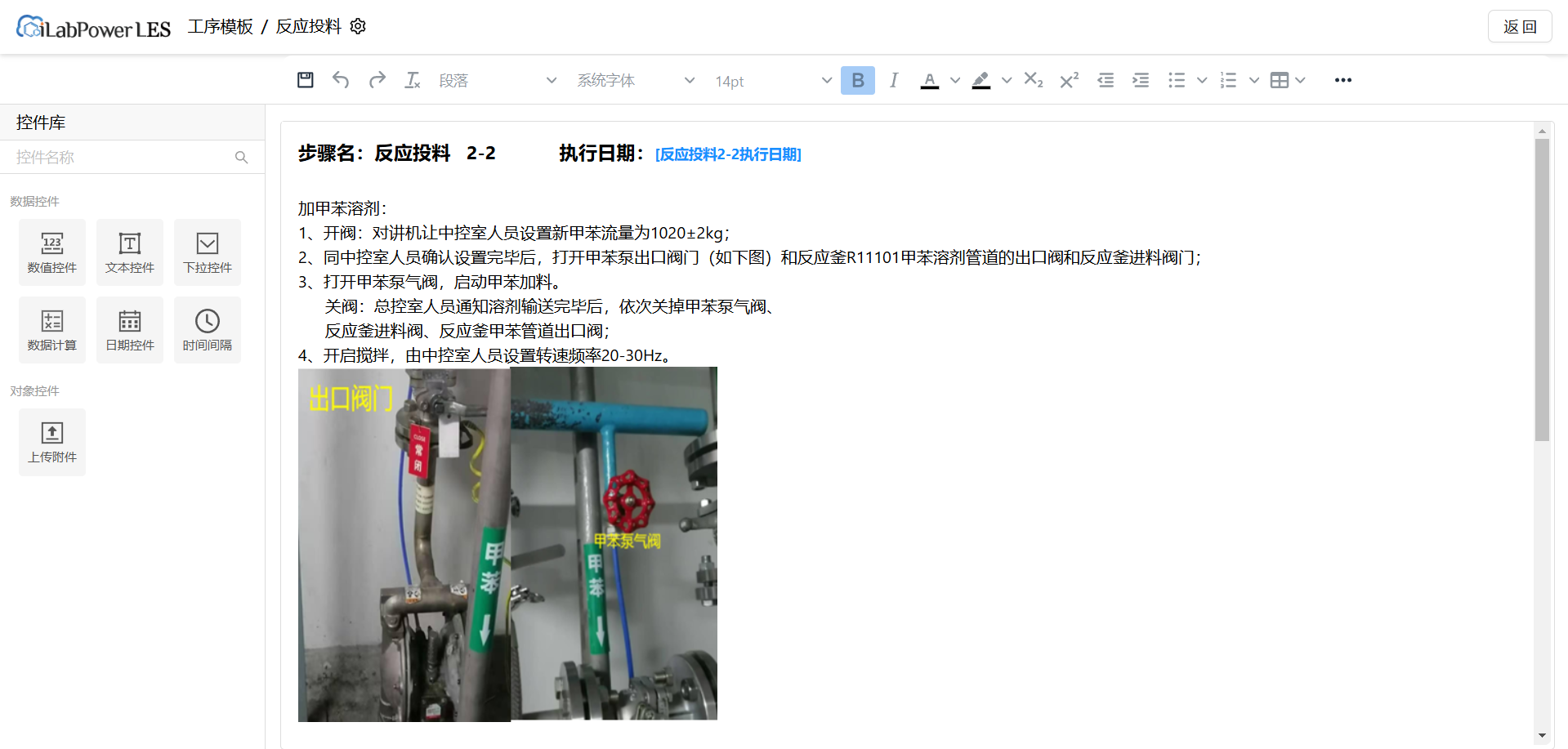1568x749 pixels.
Task: Increase the paragraph indent
Action: point(1141,80)
